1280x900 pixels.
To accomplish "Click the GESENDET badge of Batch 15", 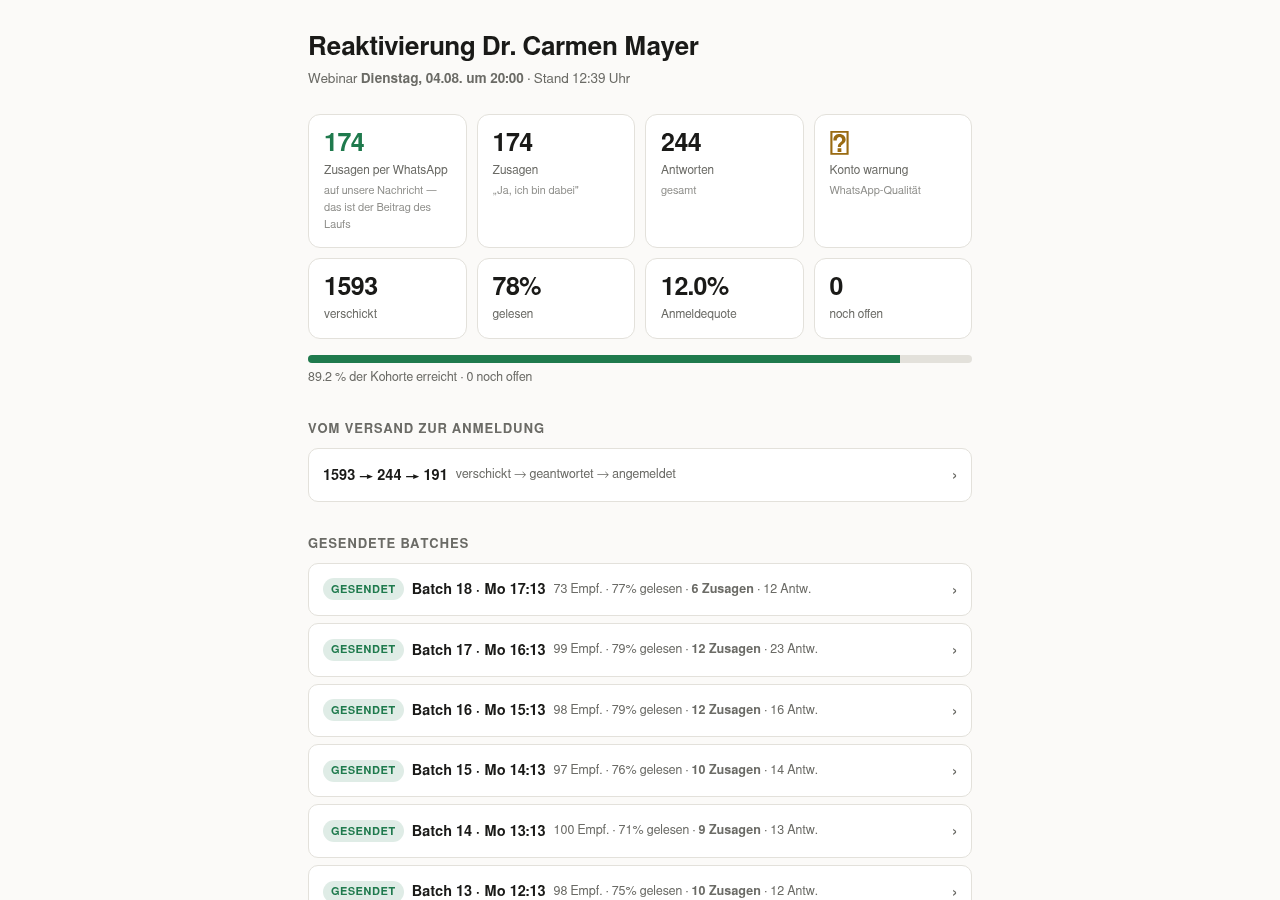I will point(363,770).
